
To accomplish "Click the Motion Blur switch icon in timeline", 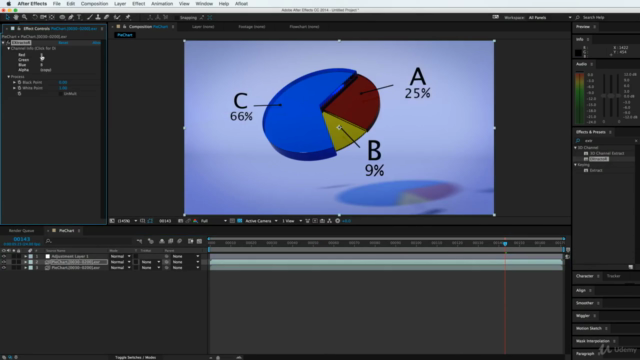I will [x=180, y=241].
